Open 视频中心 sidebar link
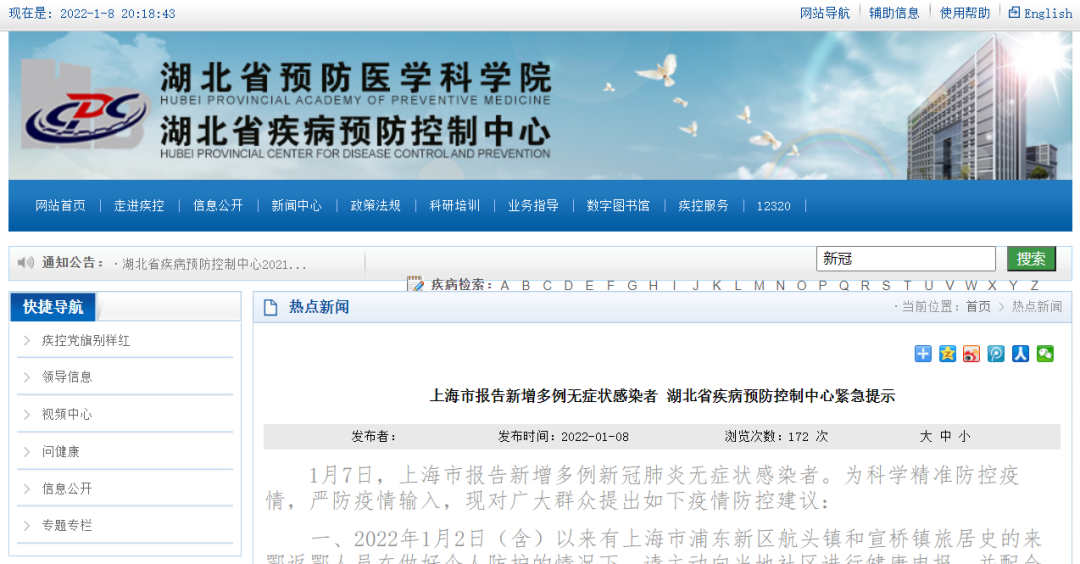This screenshot has height=564, width=1080. pyautogui.click(x=67, y=415)
